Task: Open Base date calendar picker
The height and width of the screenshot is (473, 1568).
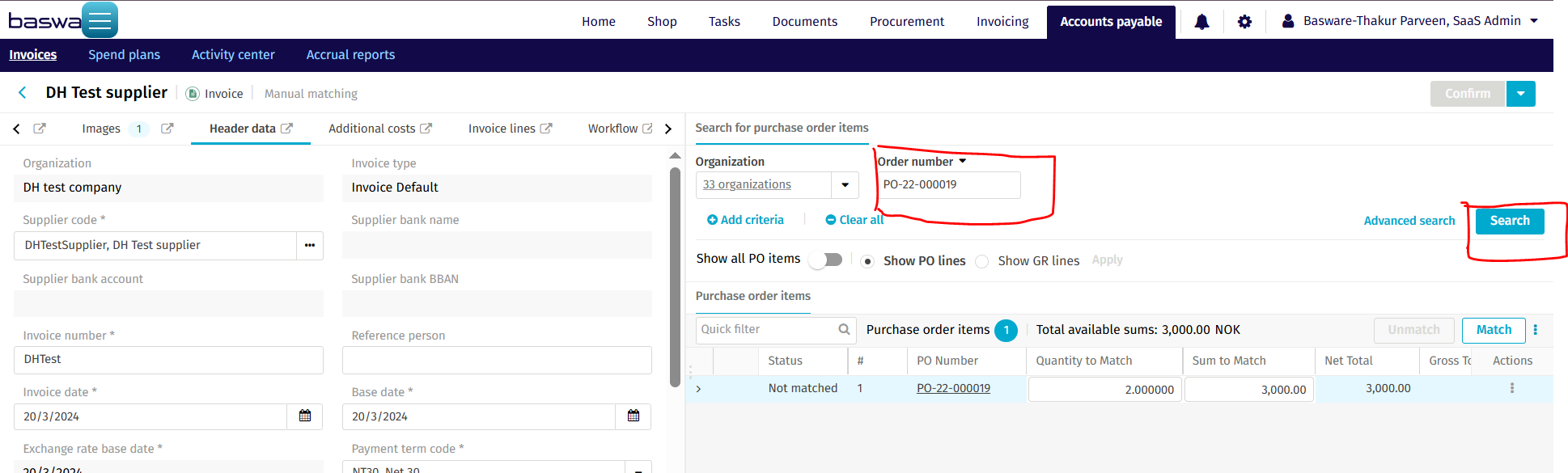Action: click(x=634, y=416)
